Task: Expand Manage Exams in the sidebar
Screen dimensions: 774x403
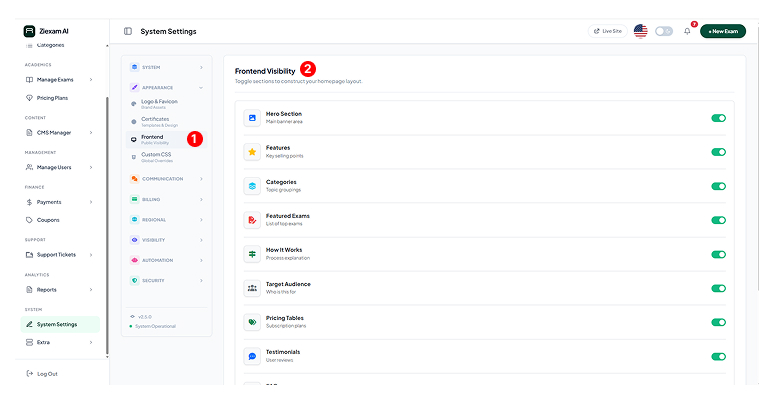Action: point(62,79)
